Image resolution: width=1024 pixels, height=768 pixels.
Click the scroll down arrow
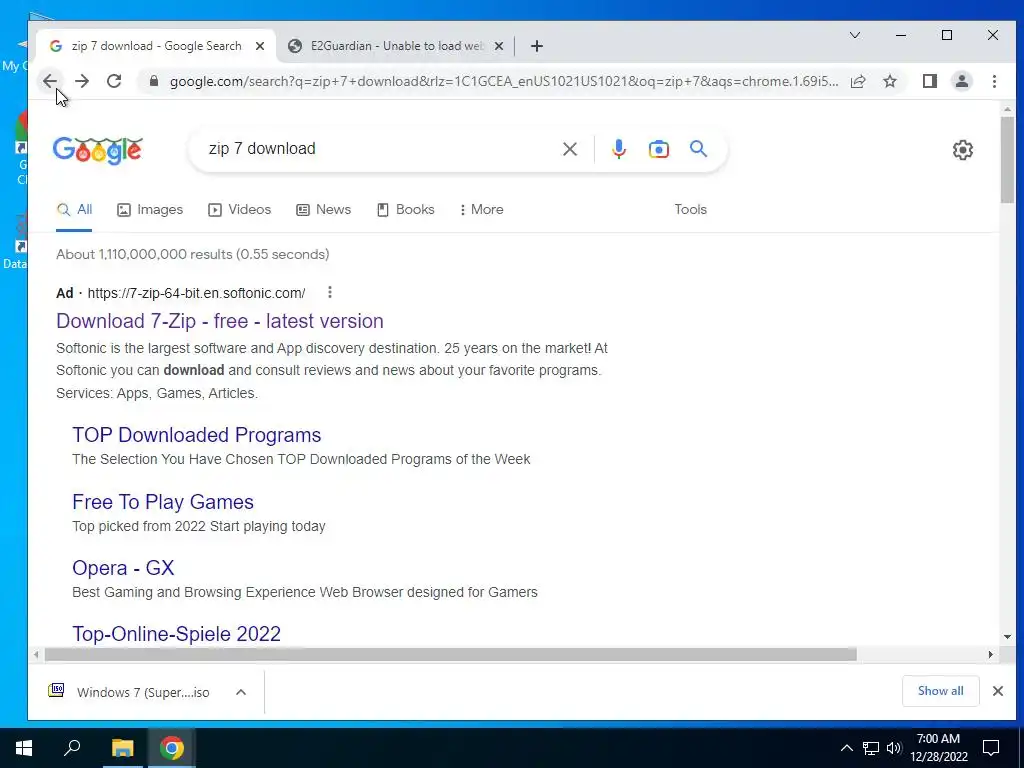pos(1007,637)
